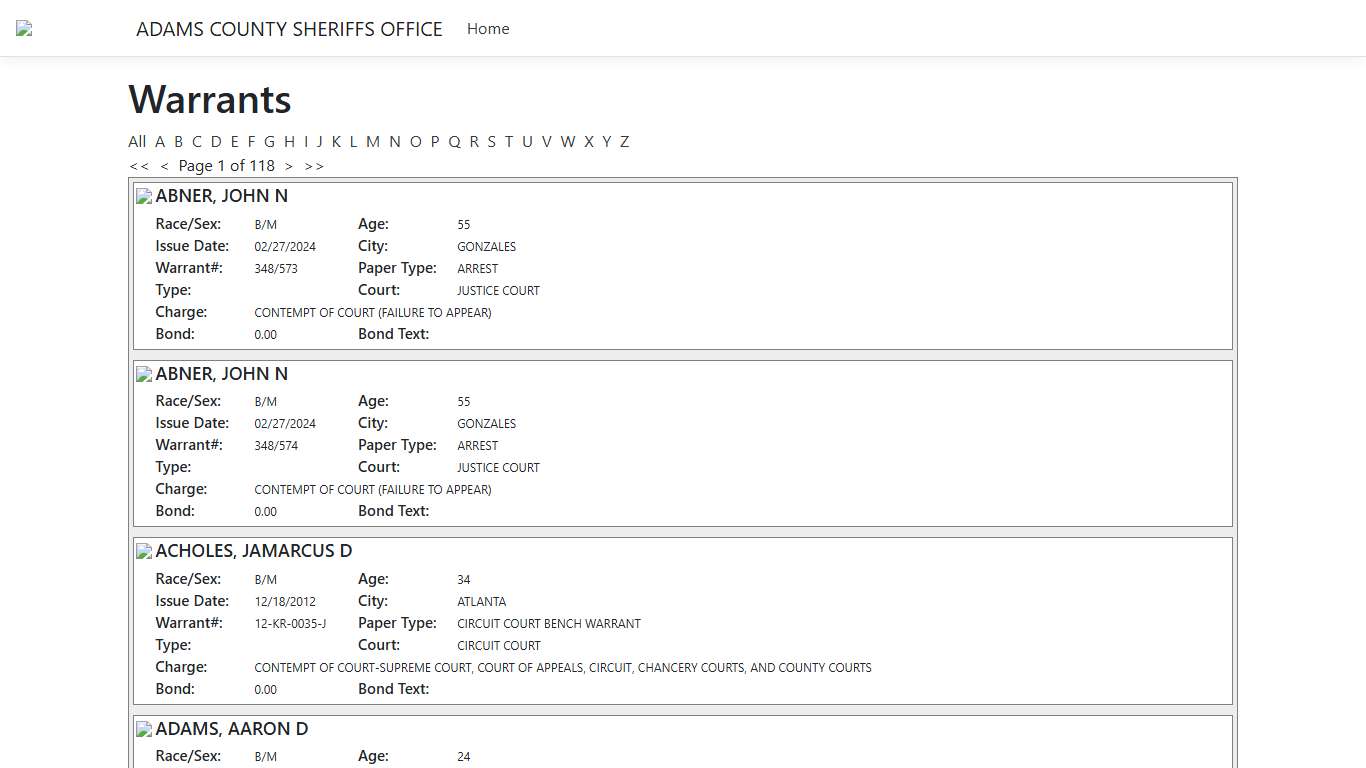Click the photo placeholder beside ABNER, JOHN N

143,196
